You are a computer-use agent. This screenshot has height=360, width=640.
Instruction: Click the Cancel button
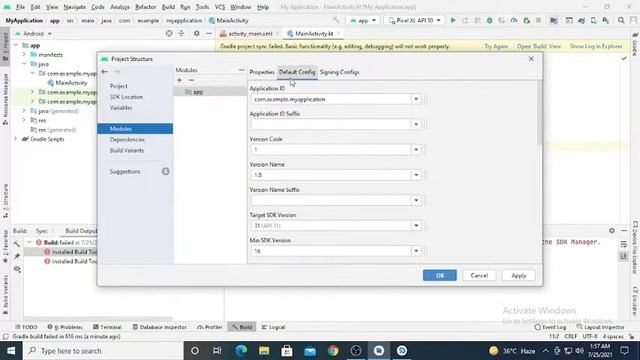click(x=479, y=276)
